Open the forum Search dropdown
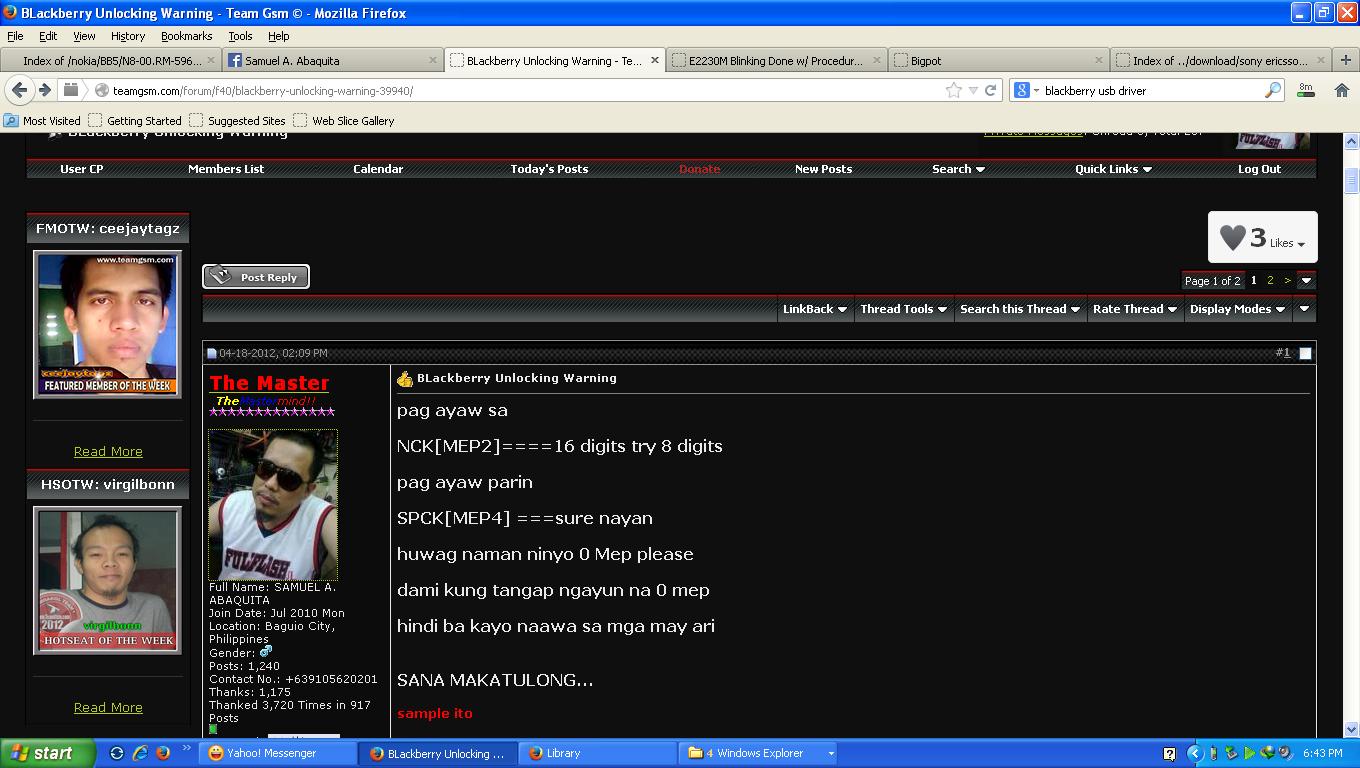 (x=958, y=169)
